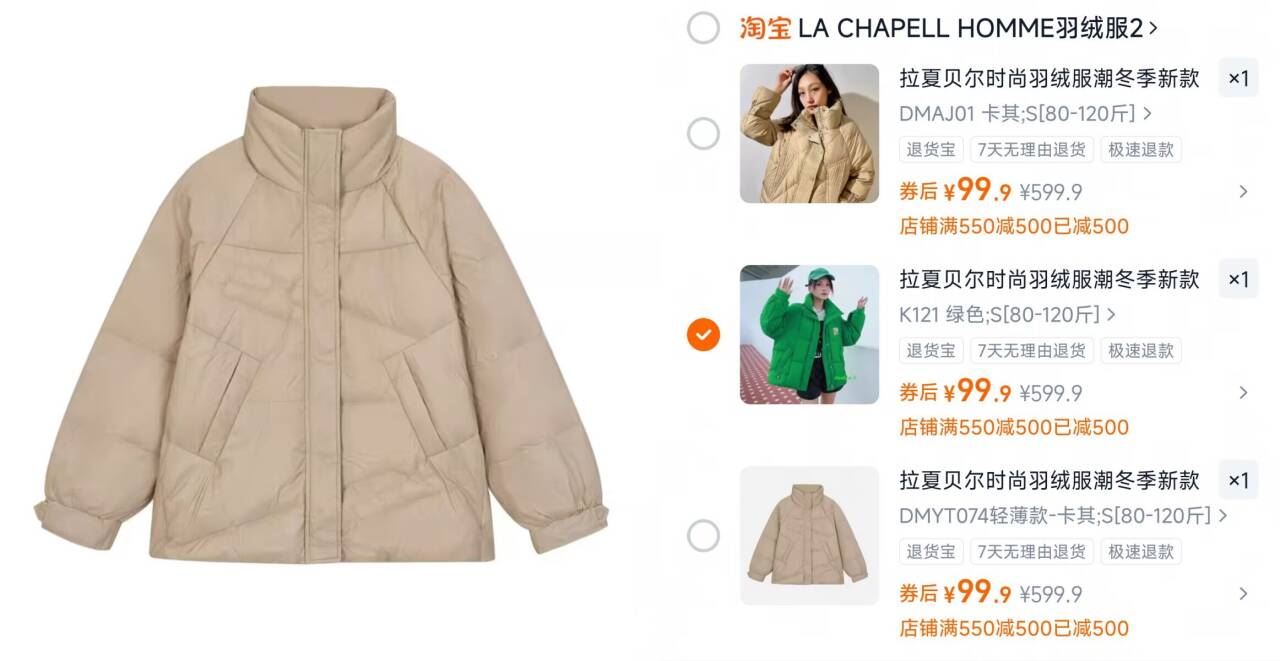Screen dimensions: 1280x661
Task: Click the ×1 quantity on third item
Action: (1238, 480)
